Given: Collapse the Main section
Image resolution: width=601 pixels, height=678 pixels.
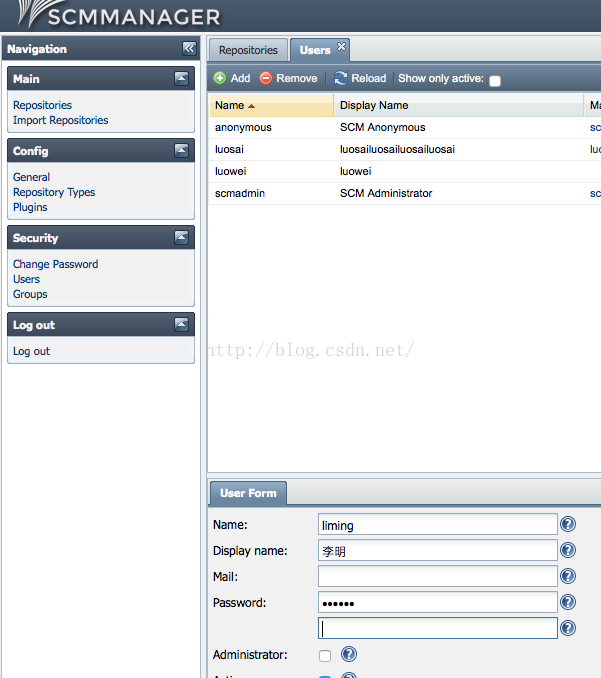Looking at the screenshot, I should [x=182, y=78].
